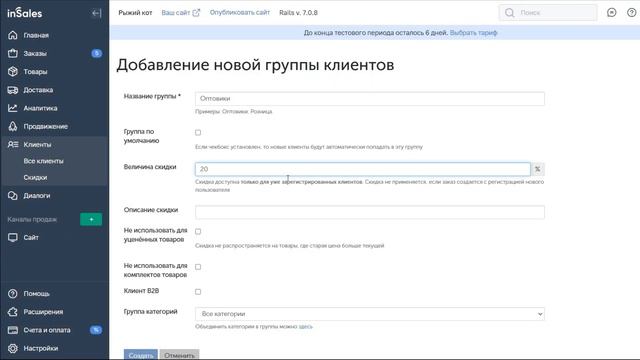Screen dimensions: 640x360
Task: Click the Выбрать тариф link
Action: pos(473,33)
